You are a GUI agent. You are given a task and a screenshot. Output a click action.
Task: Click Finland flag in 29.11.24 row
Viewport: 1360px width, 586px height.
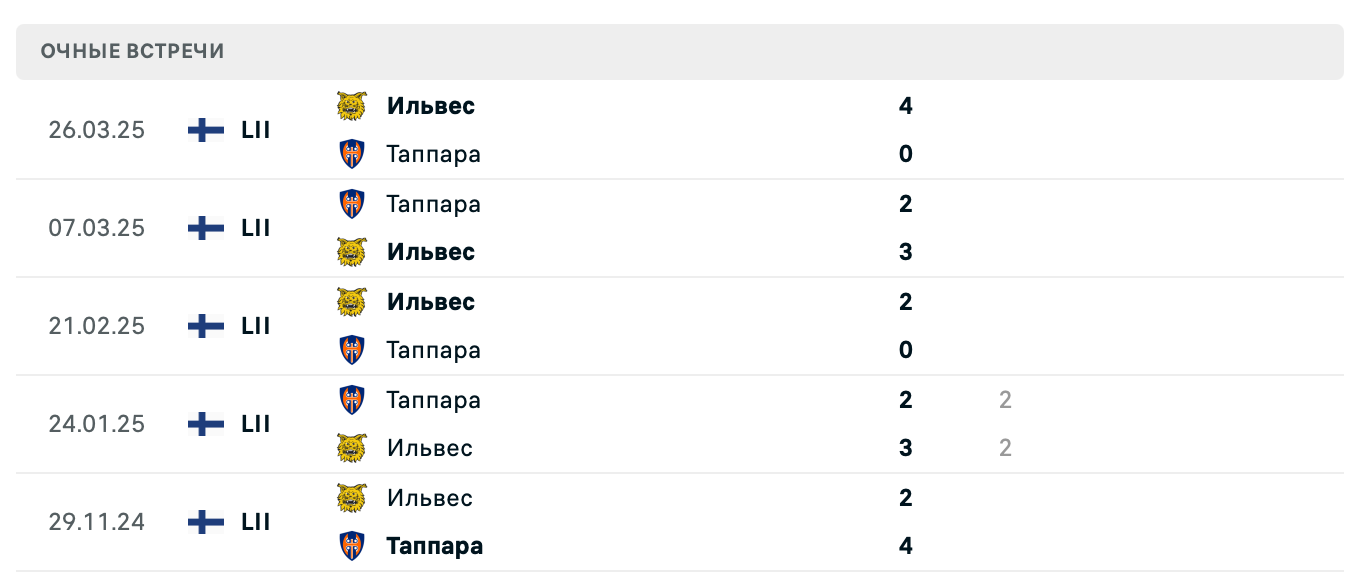point(206,522)
